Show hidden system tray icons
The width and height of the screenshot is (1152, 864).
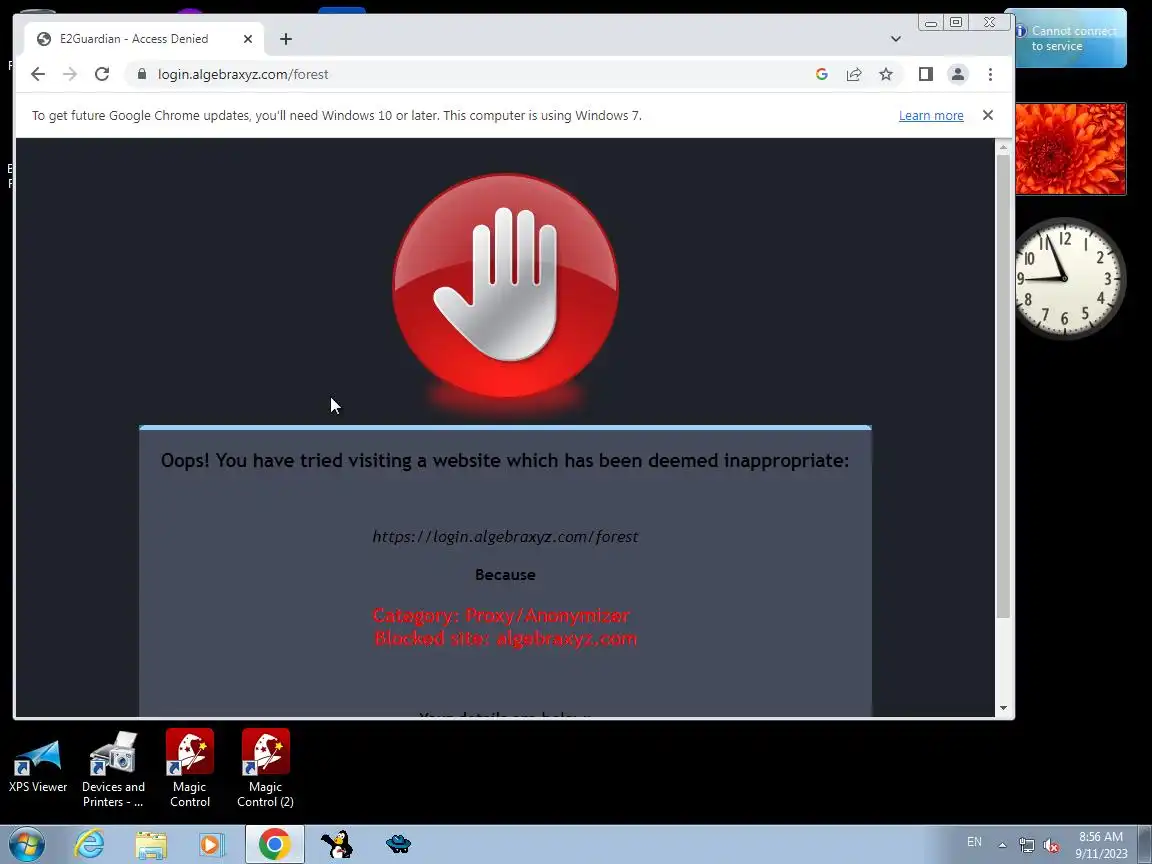[1002, 845]
